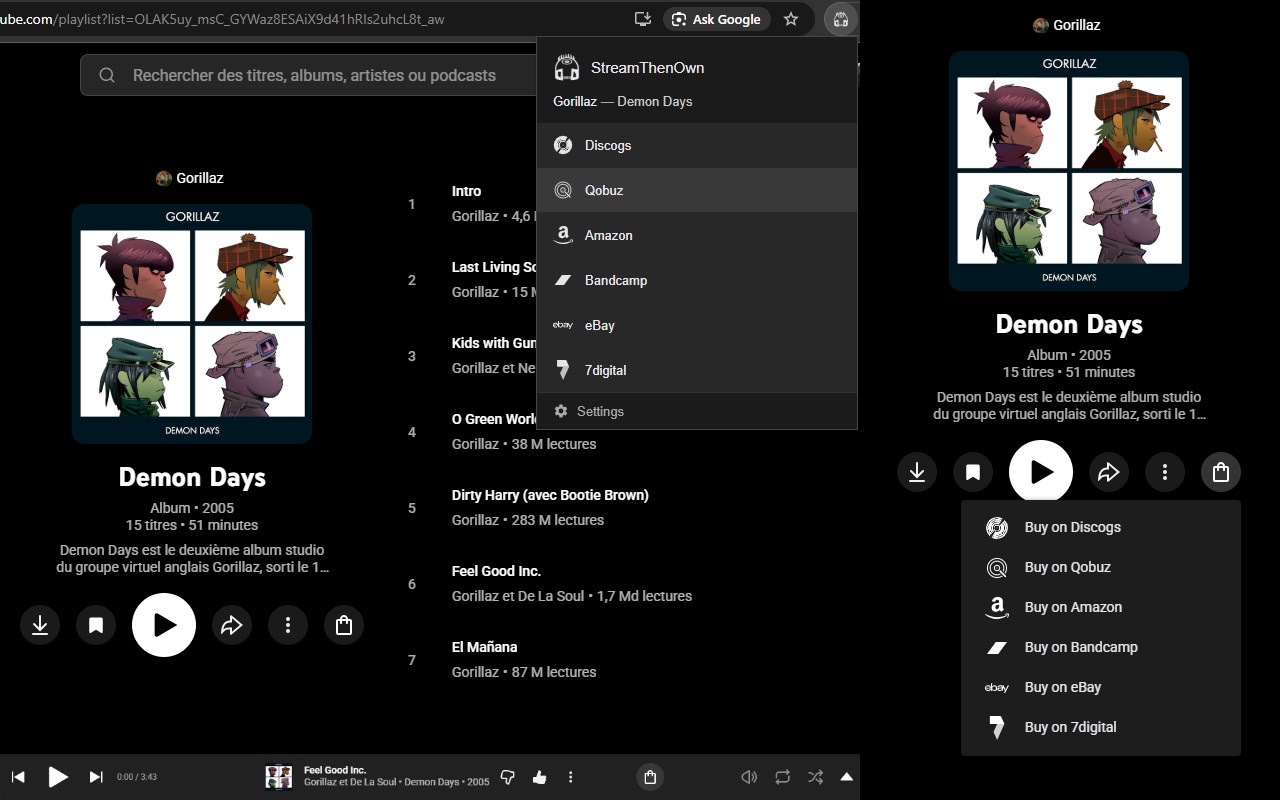The width and height of the screenshot is (1280, 800).
Task: Select Discogs in StreamThenOwn popup
Action: (697, 146)
